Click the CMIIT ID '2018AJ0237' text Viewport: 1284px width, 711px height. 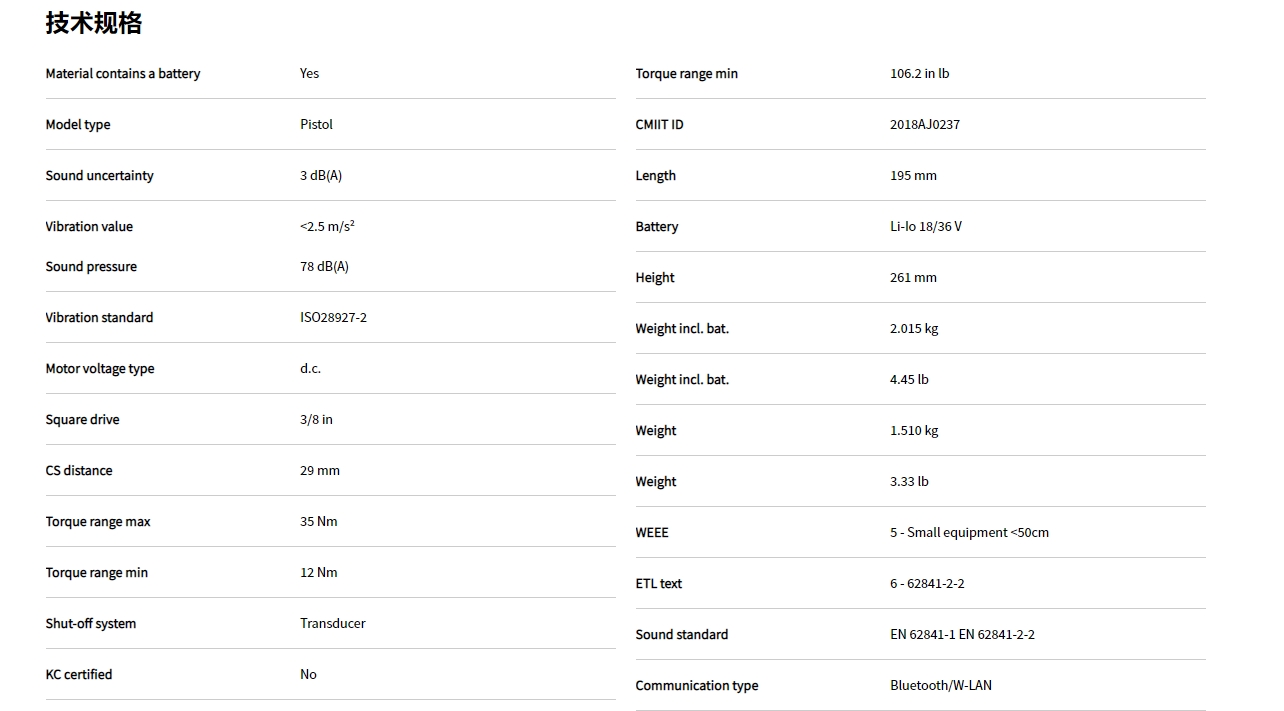tap(924, 125)
